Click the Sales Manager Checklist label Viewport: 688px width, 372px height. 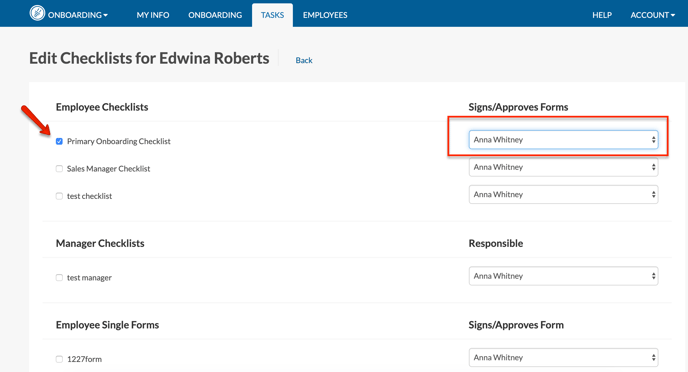108,168
